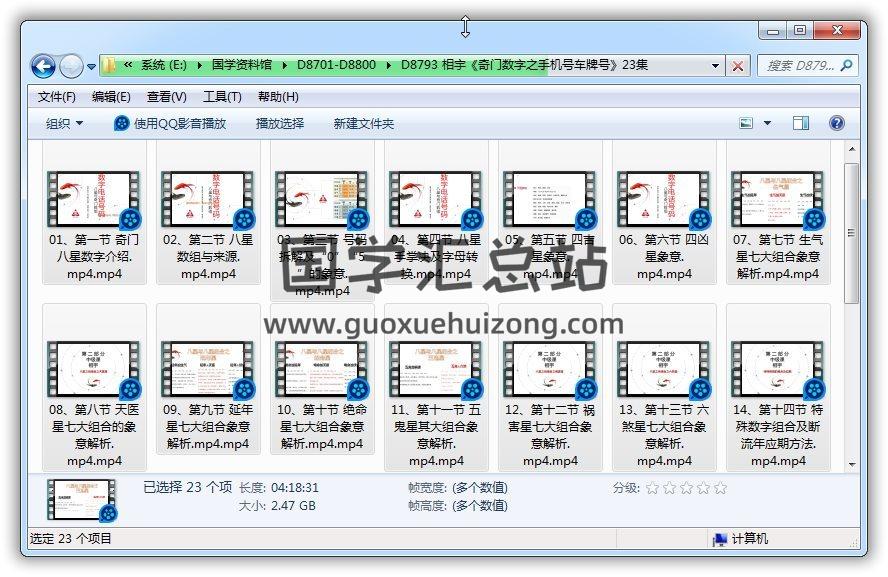Viewport: 888px width, 577px height.
Task: Click the vertical scrollbar thumb
Action: click(x=851, y=233)
